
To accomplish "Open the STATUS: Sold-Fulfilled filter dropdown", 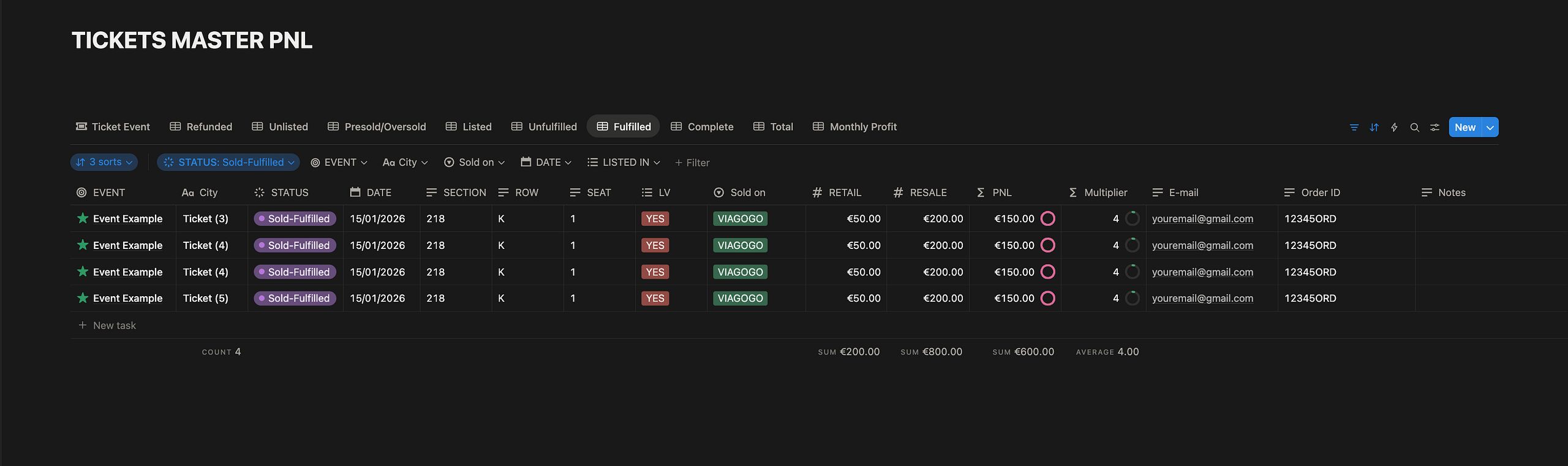I will (x=228, y=162).
